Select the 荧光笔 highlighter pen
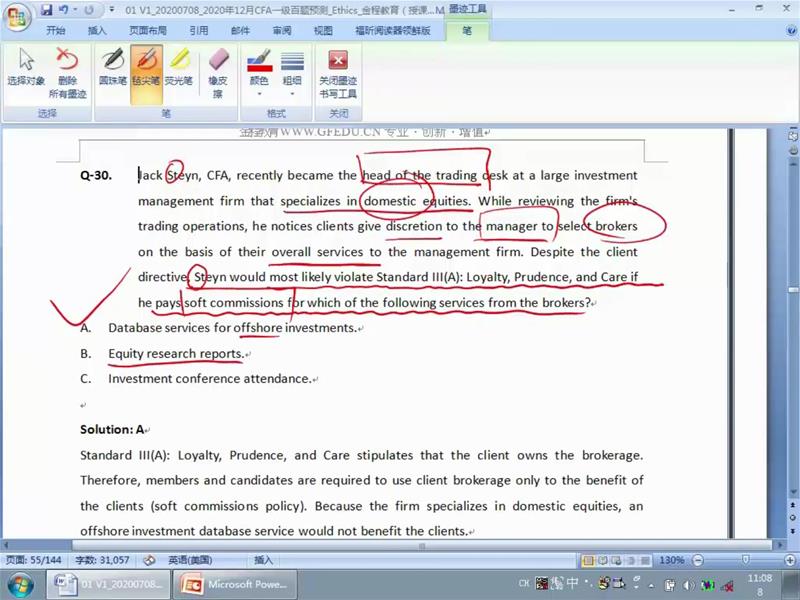Screen dimensions: 800x600 coord(179,67)
